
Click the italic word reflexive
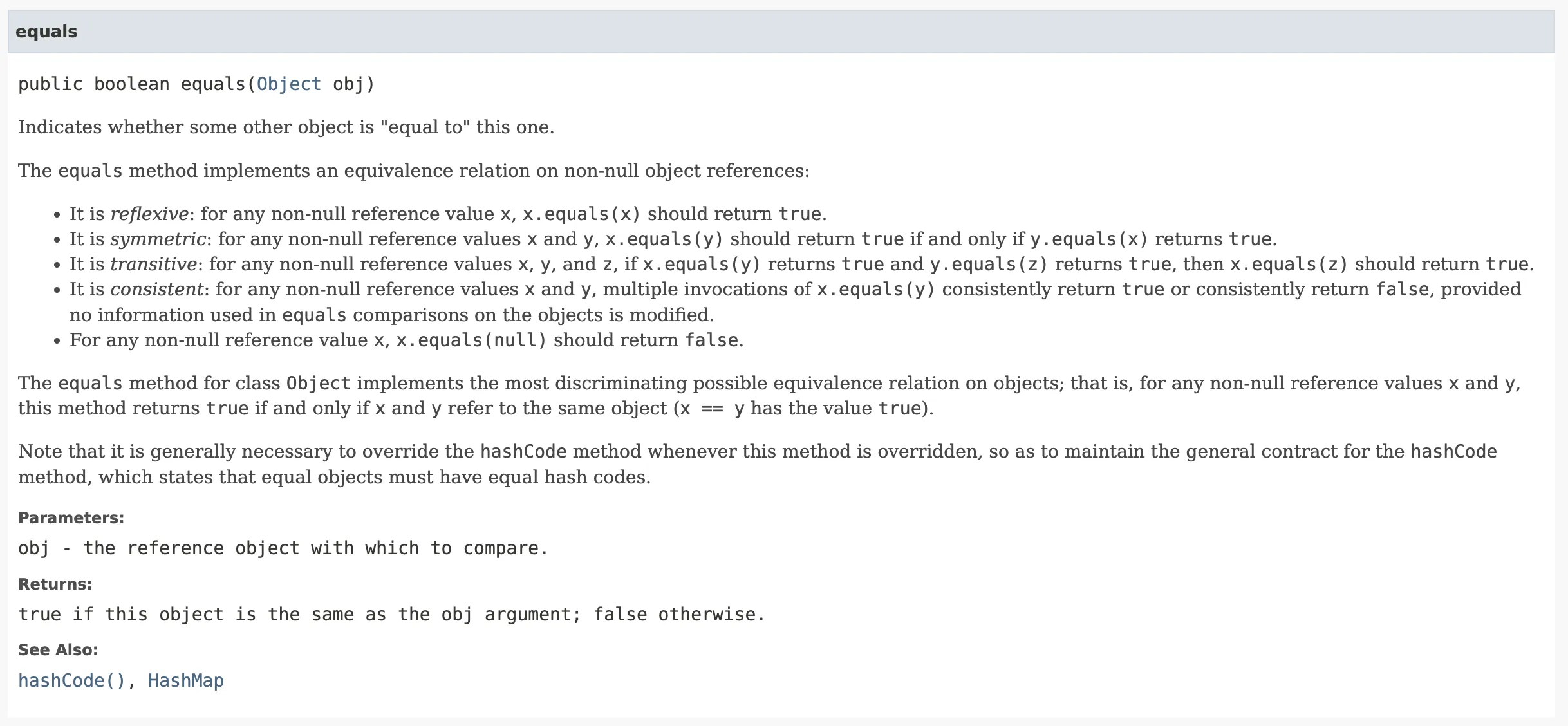point(150,214)
